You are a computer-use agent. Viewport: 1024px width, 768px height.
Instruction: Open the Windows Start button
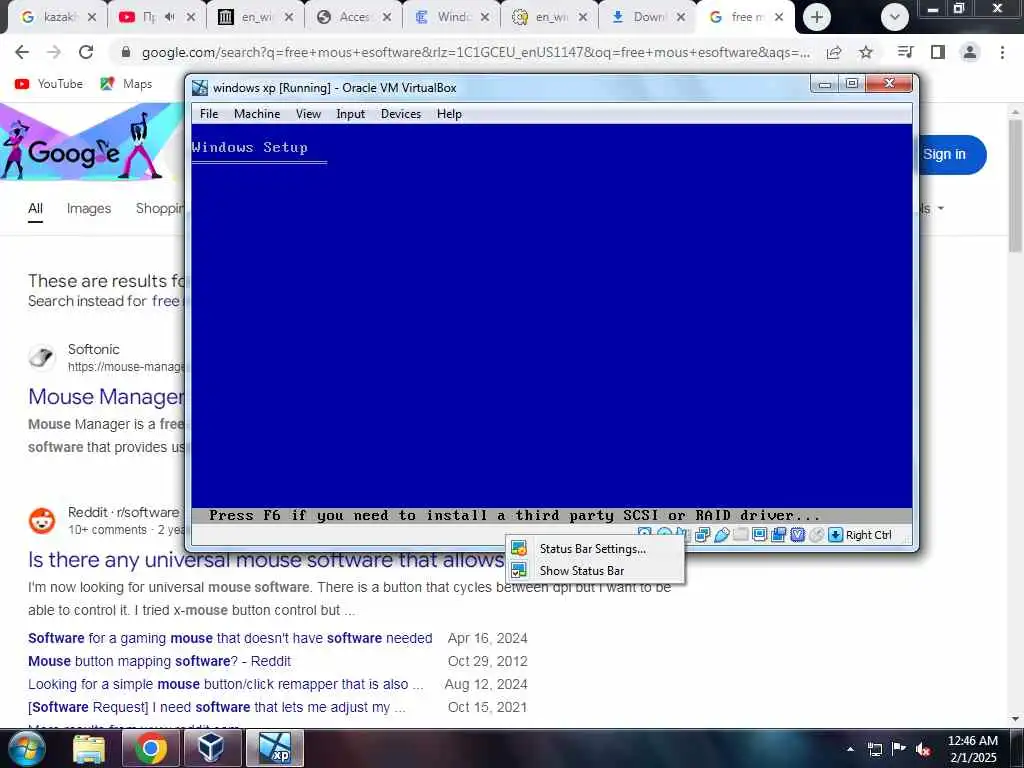coord(27,748)
